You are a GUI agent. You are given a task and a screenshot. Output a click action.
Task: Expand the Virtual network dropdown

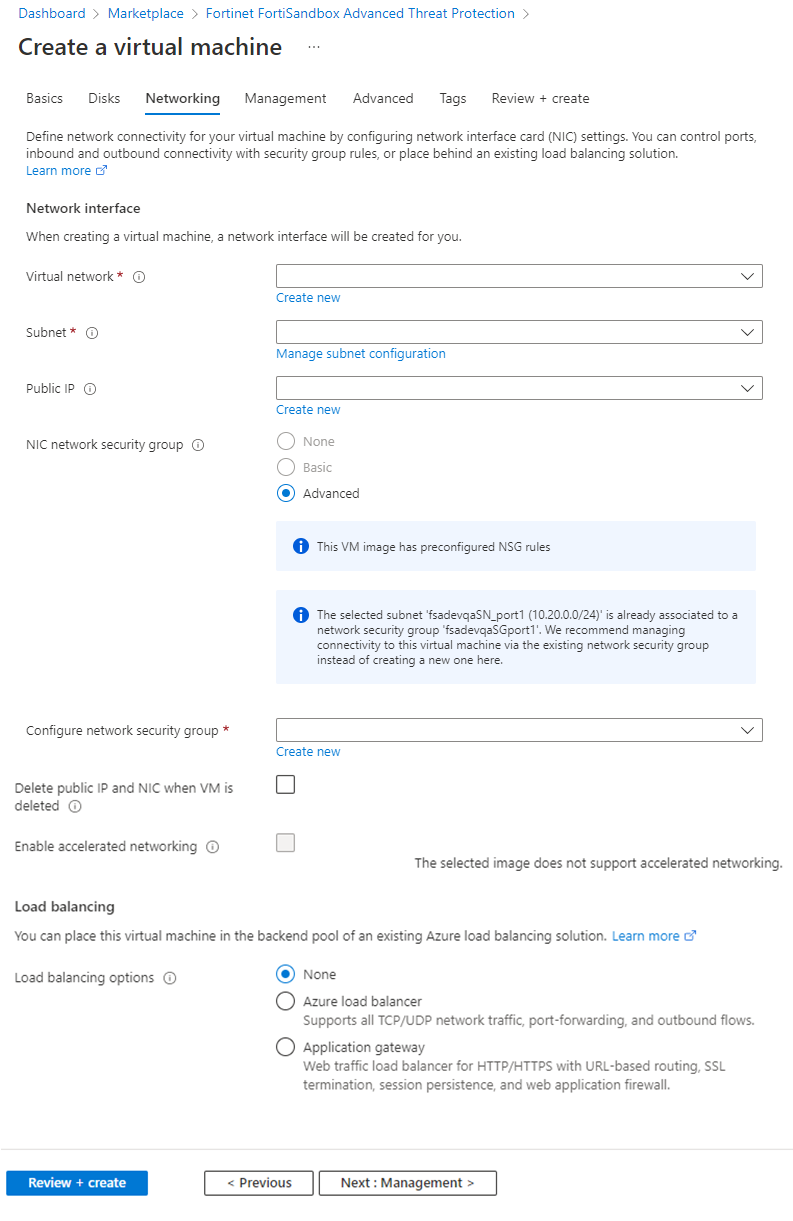point(519,276)
